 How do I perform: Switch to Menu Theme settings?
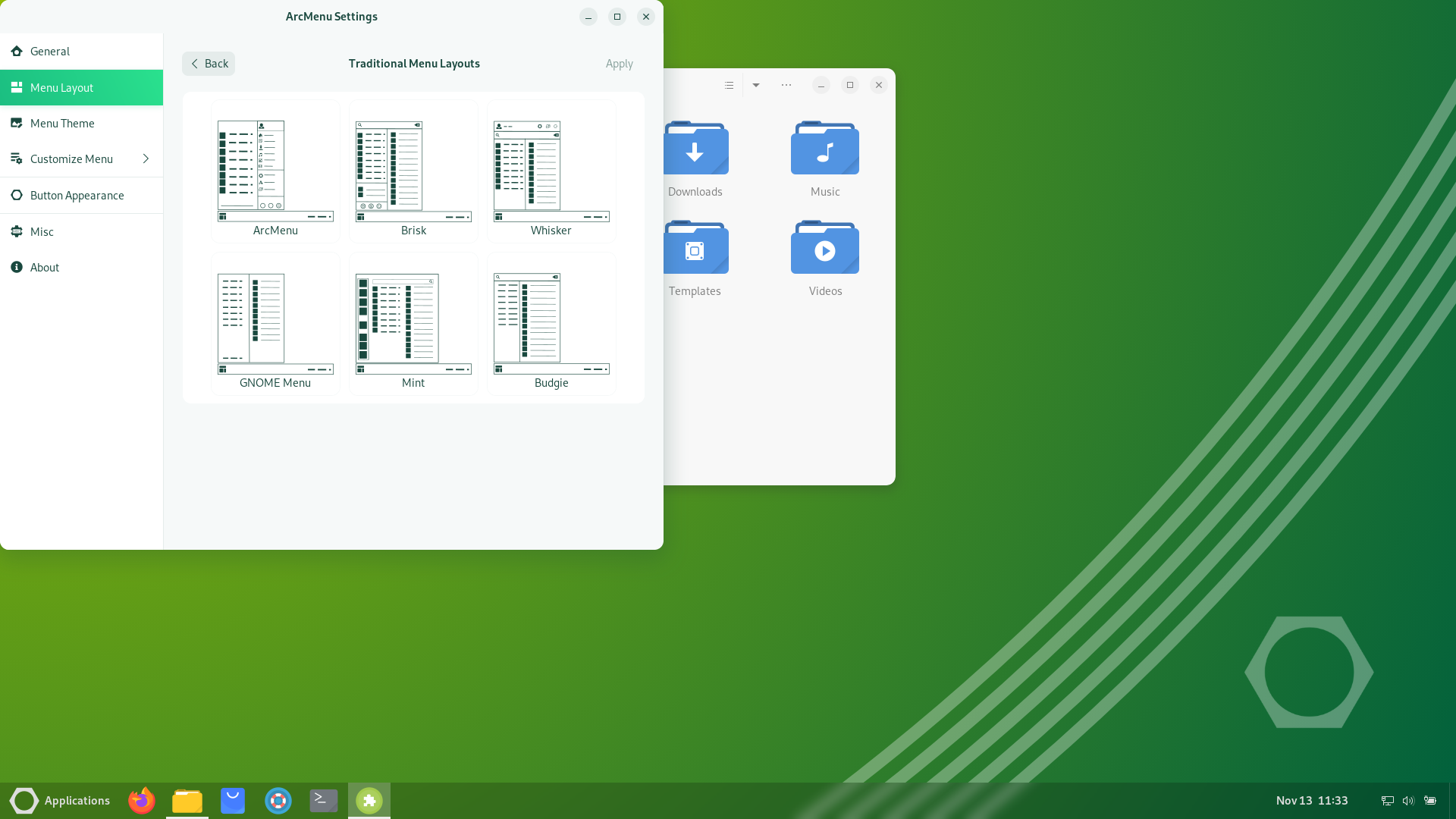click(81, 124)
